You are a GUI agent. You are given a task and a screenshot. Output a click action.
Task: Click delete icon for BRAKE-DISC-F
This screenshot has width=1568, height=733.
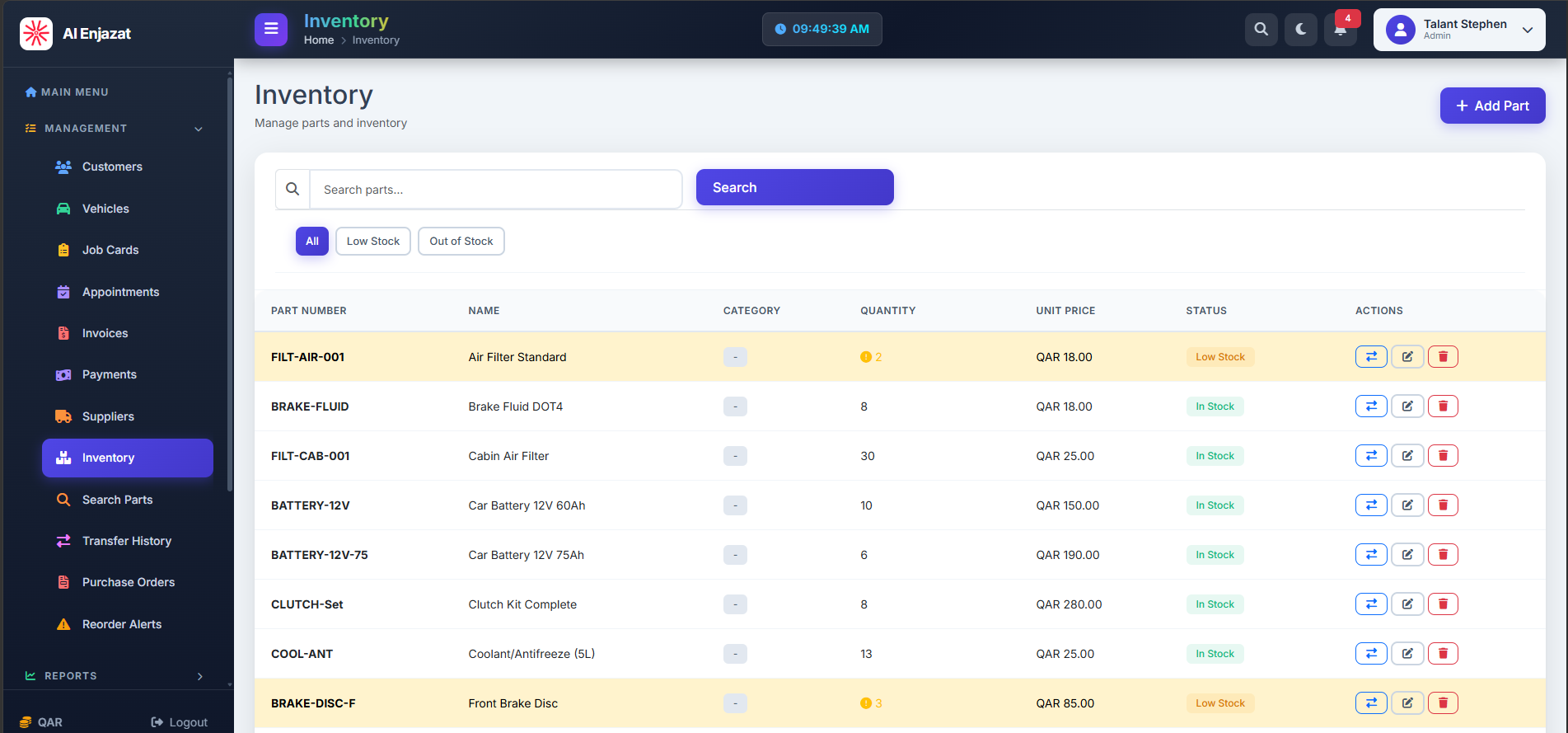1443,703
